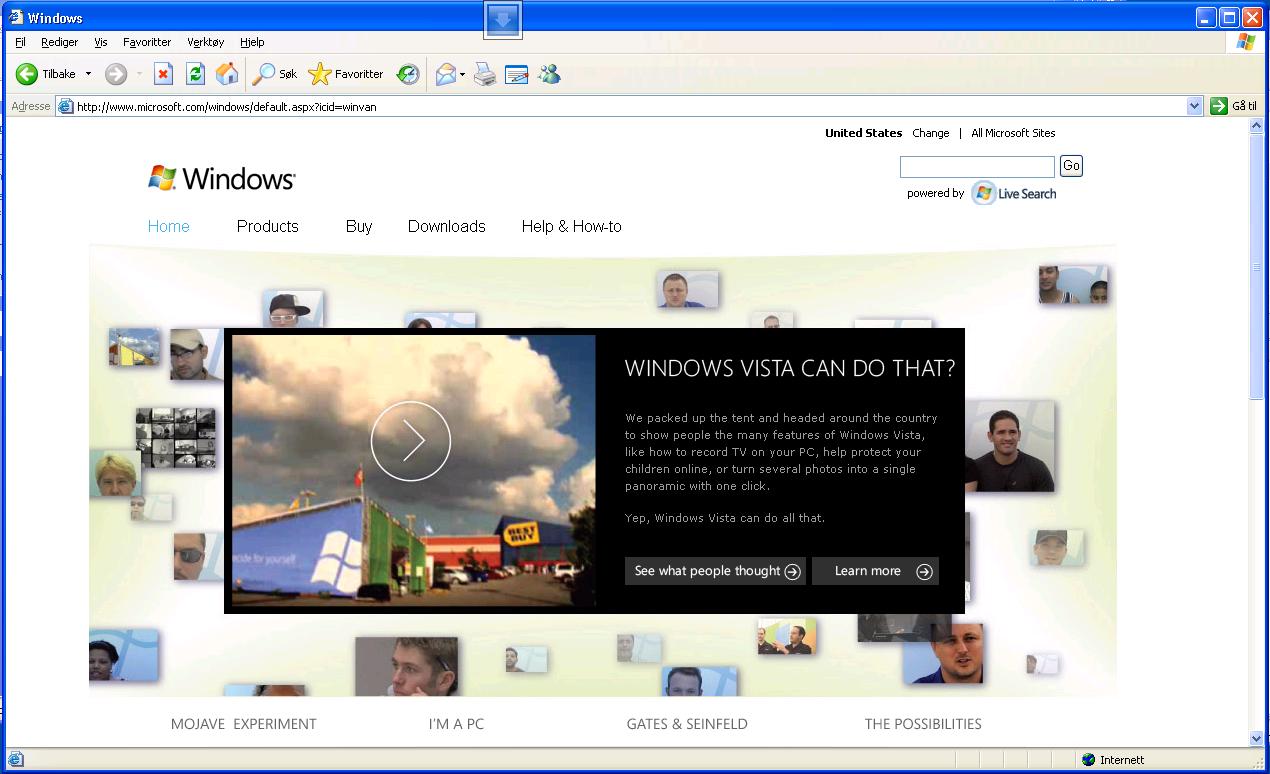Select the Downloads navigation tab

pos(447,226)
